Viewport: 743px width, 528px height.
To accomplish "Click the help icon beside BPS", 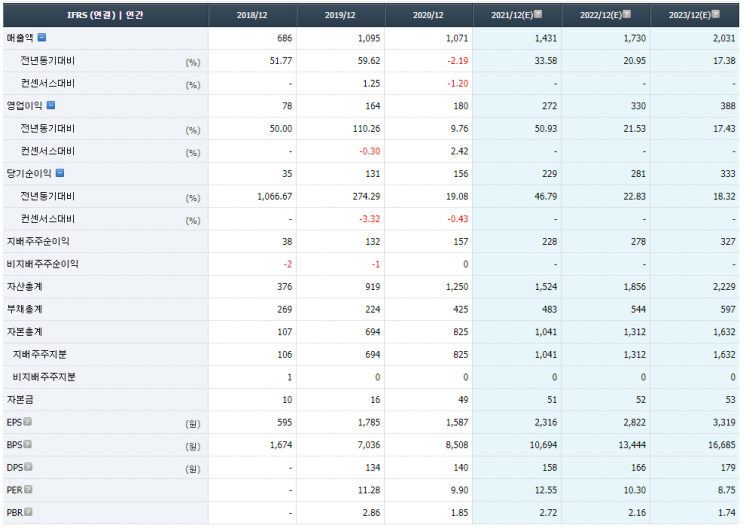I will point(28,444).
